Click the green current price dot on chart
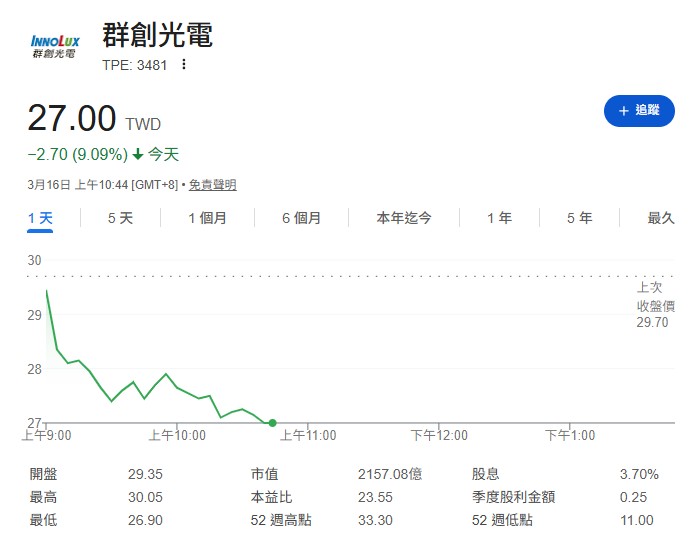693x545 pixels. point(273,423)
